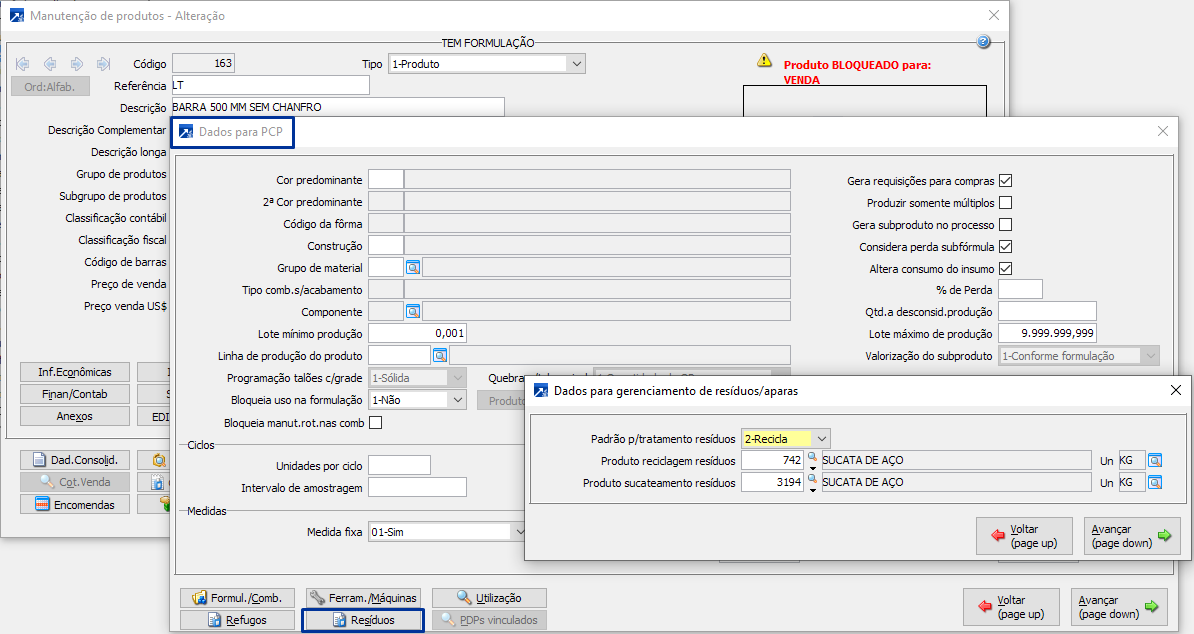Expand Bloqueia uso na formulação dropdown
The width and height of the screenshot is (1194, 634).
(x=457, y=399)
